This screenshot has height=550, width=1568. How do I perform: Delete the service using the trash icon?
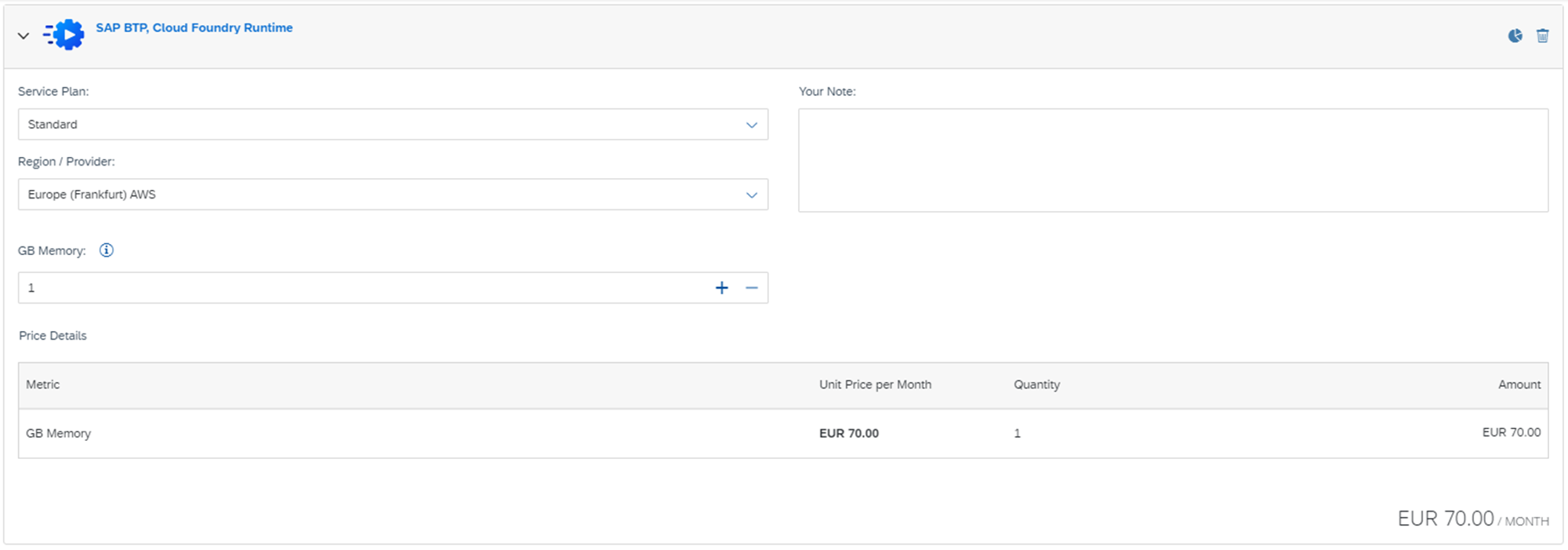[x=1542, y=35]
